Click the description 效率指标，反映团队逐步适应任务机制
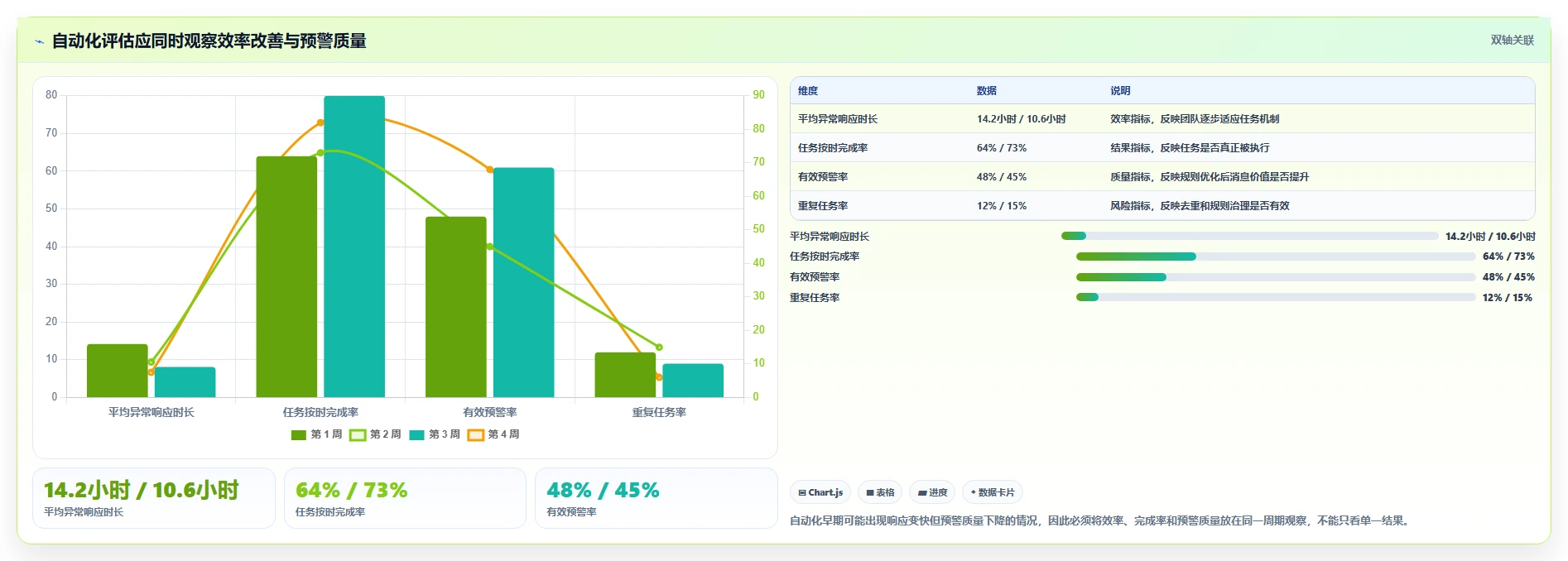Viewport: 1568px width, 561px height. (1195, 119)
